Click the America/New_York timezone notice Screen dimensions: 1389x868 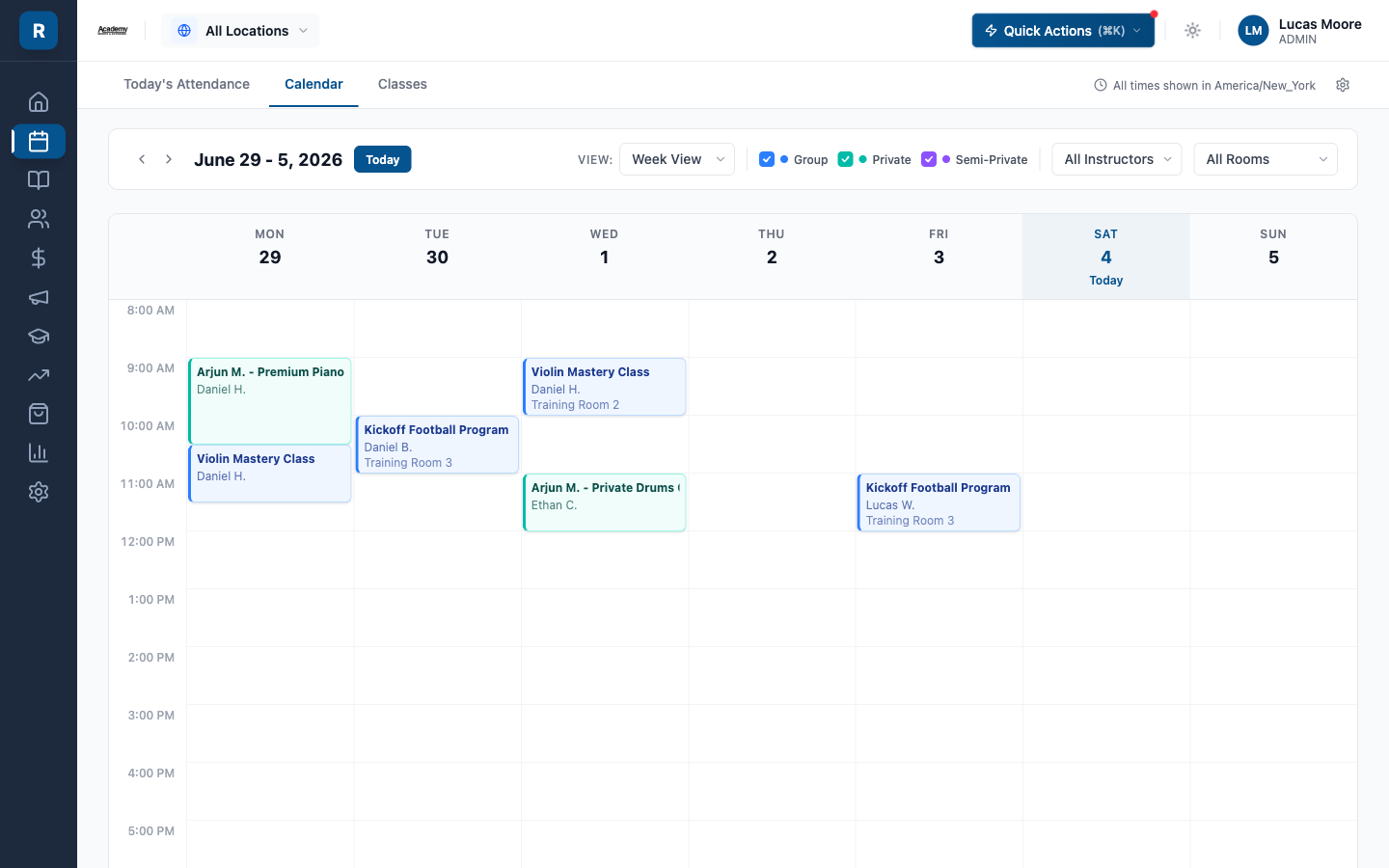click(1214, 85)
